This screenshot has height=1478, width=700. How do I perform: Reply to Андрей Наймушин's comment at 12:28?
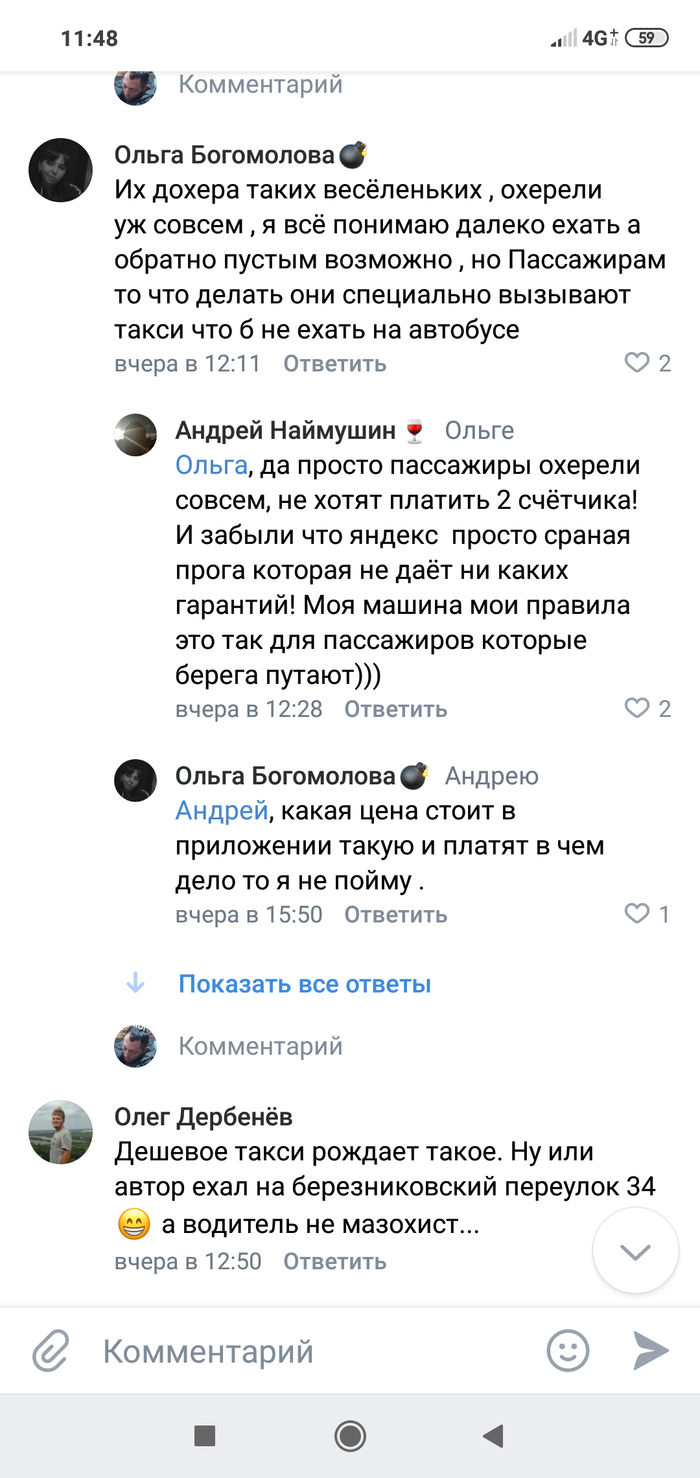pos(395,709)
